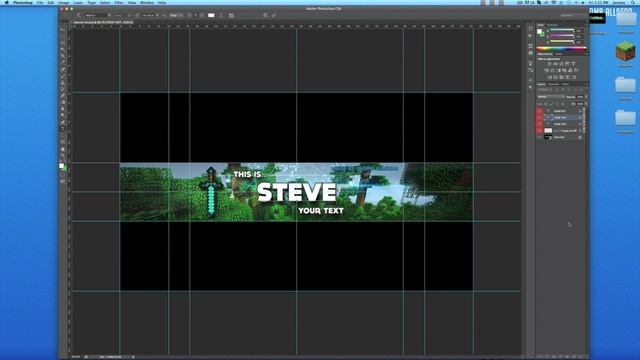
Task: Toggle visibility of black thumbnail layer
Action: point(540,137)
